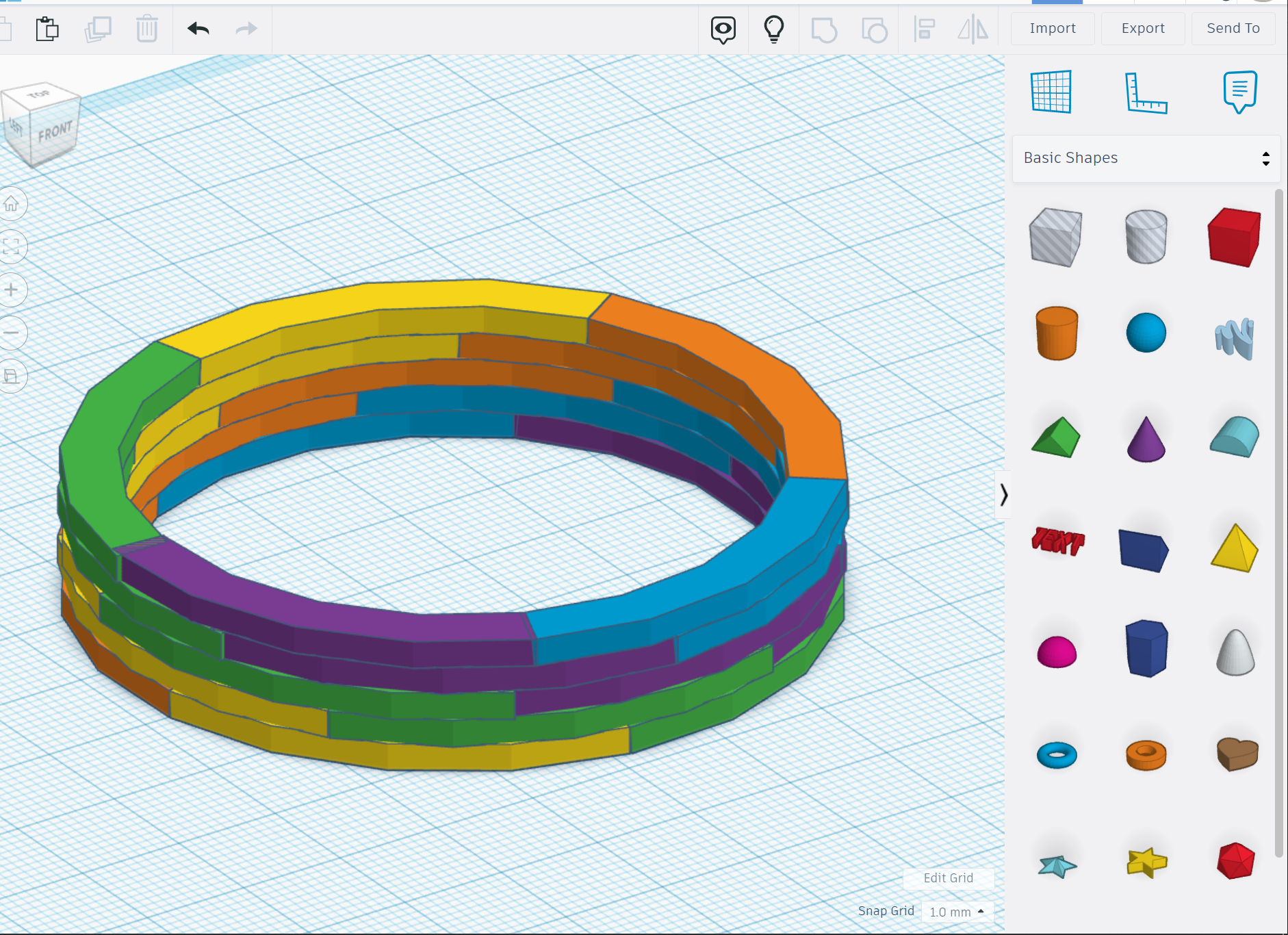Click the Redo arrow icon
The height and width of the screenshot is (935, 1288).
246,29
